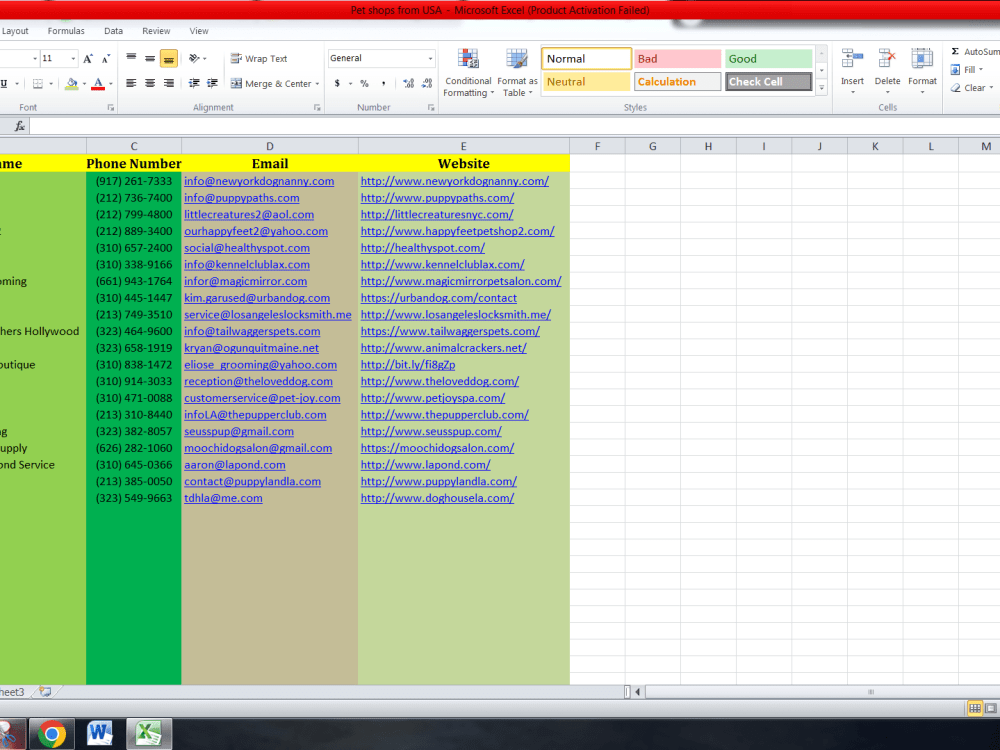Open the font size dropdown
Image resolution: width=1000 pixels, height=750 pixels.
point(73,59)
